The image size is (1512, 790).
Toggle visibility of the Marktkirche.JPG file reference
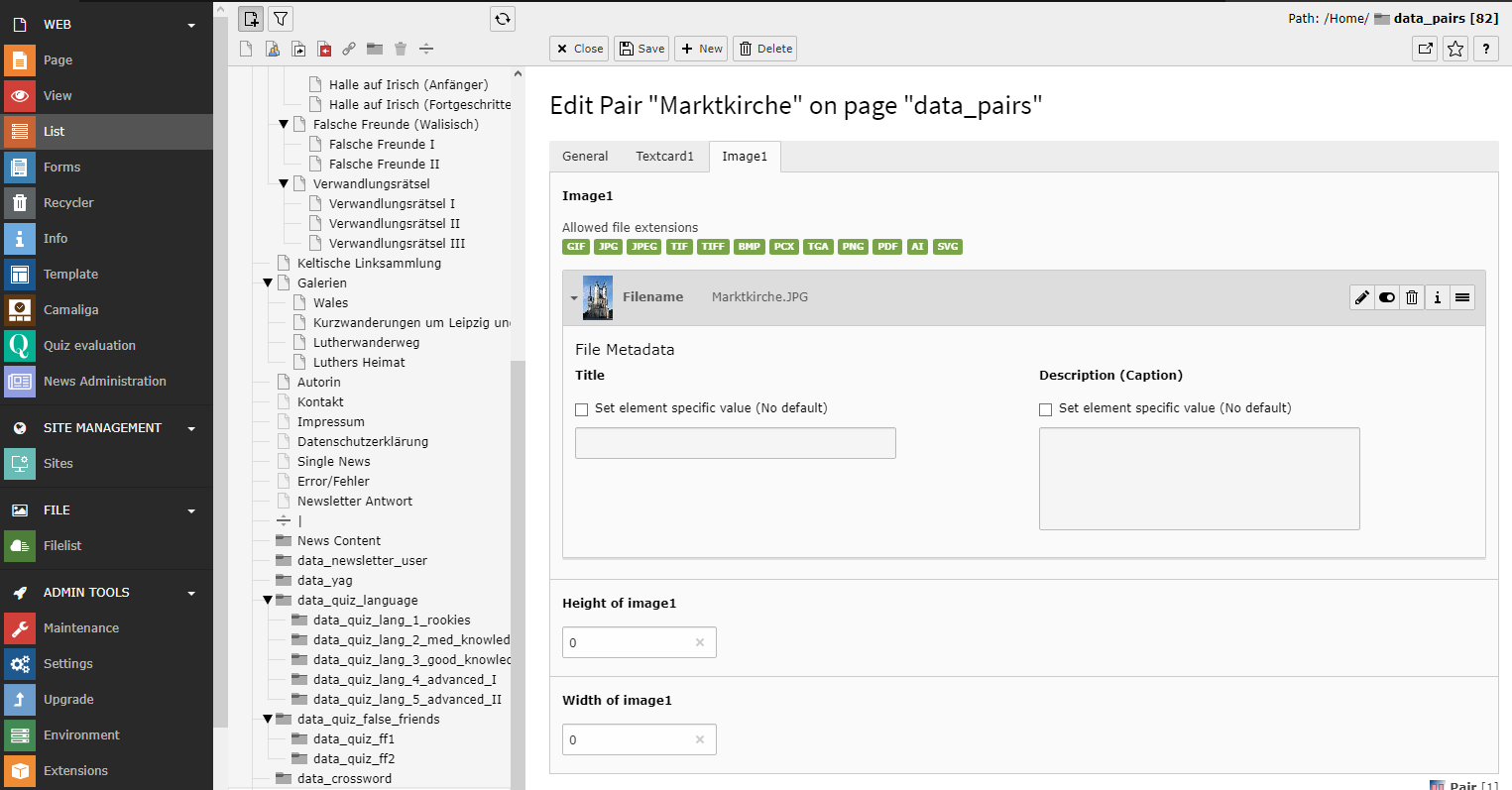pos(1387,297)
